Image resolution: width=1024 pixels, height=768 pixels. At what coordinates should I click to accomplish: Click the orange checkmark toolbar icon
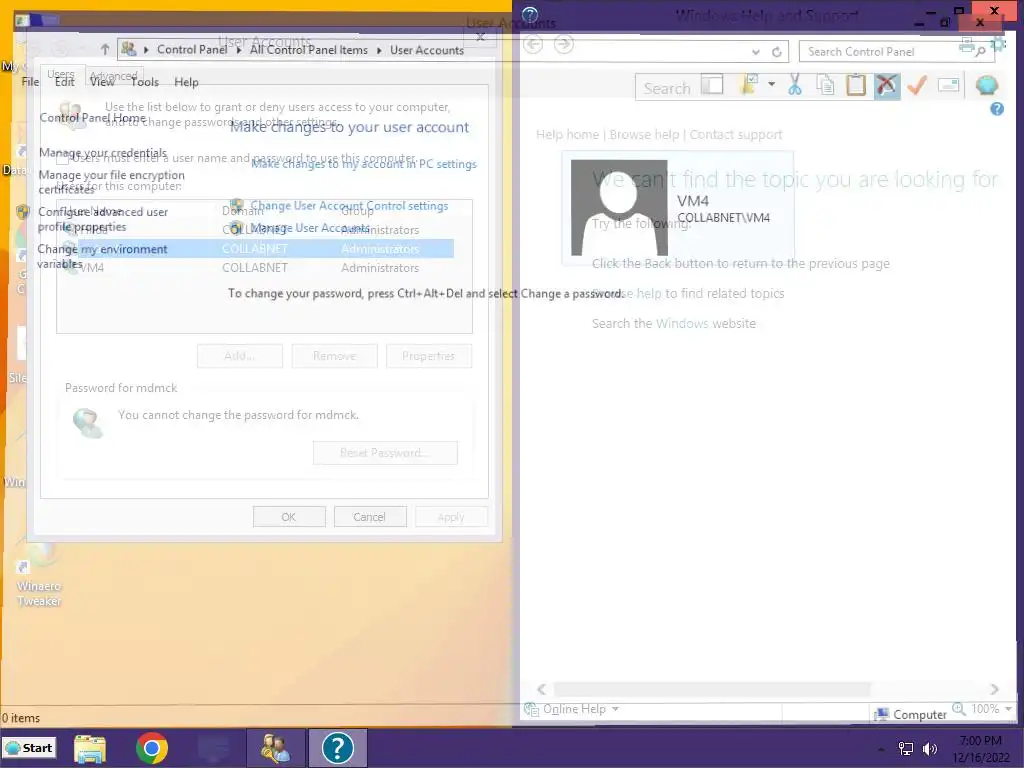click(917, 86)
